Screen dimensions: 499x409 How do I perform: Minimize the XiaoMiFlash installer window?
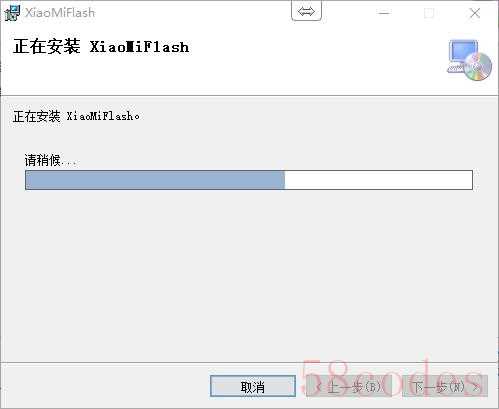pyautogui.click(x=384, y=13)
